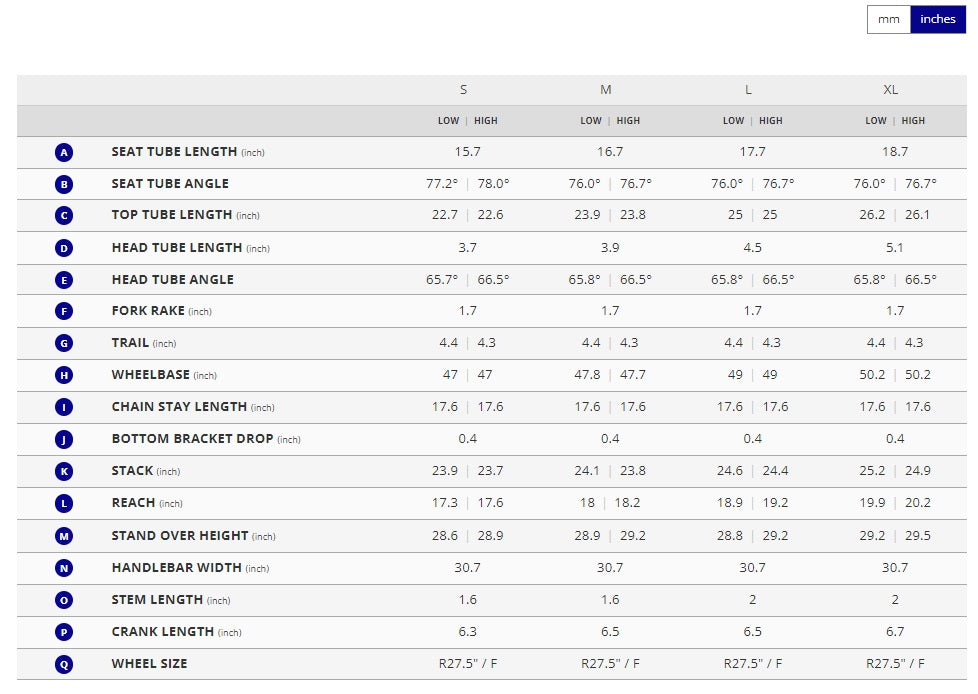Select the letter N handlebar width icon
Image resolution: width=978 pixels, height=694 pixels.
point(64,568)
